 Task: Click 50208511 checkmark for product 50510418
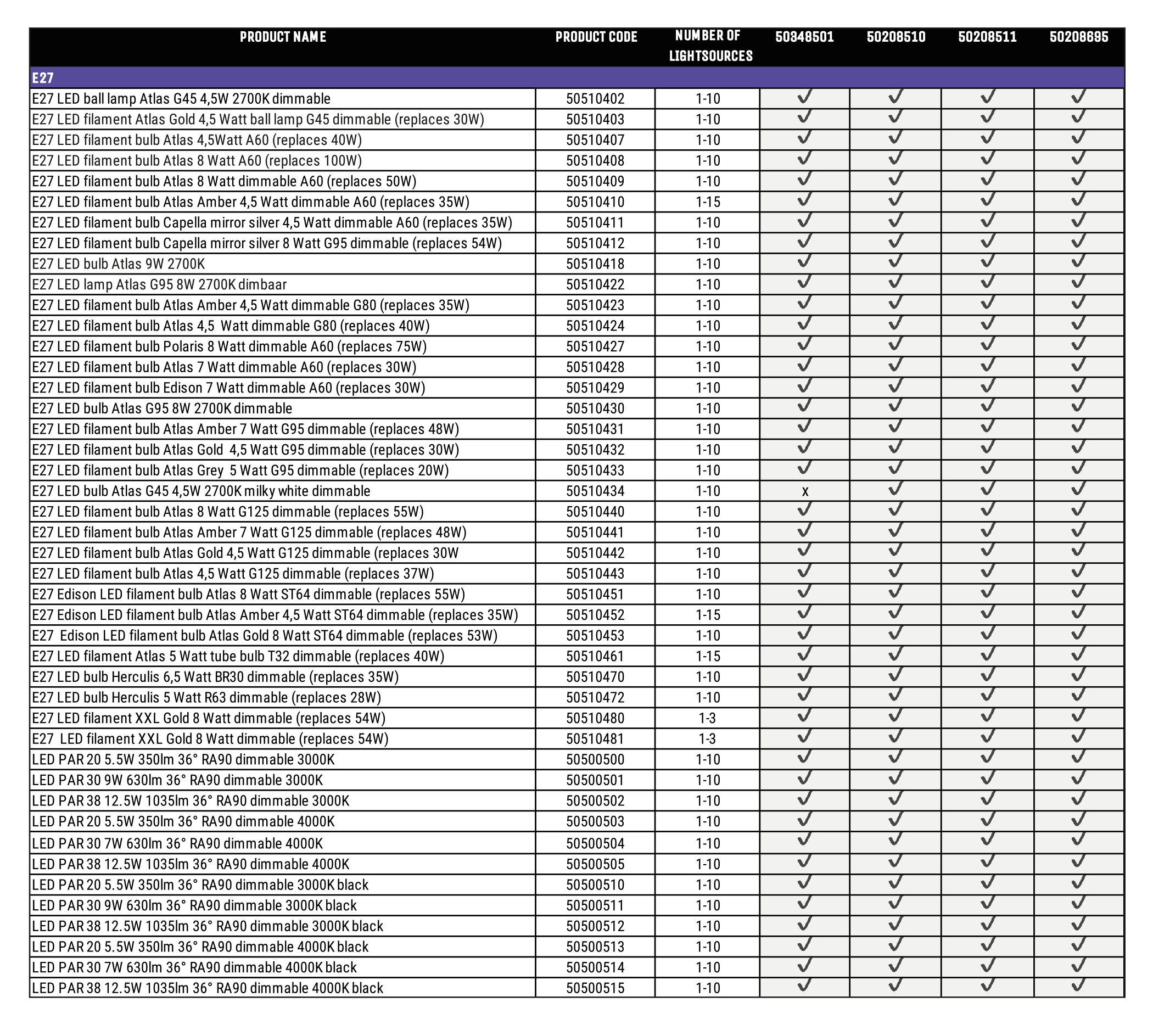pos(987,262)
